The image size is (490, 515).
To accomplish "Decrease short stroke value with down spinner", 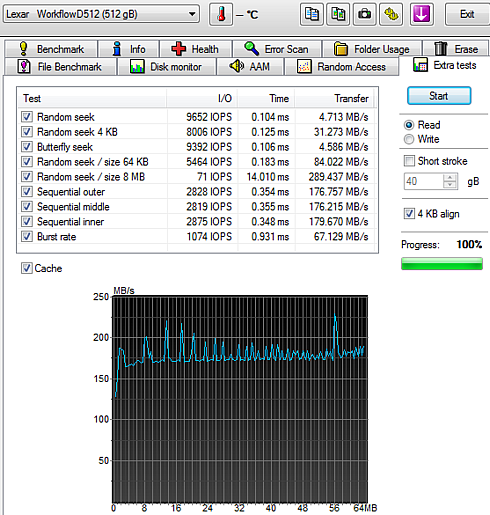I will click(x=450, y=185).
